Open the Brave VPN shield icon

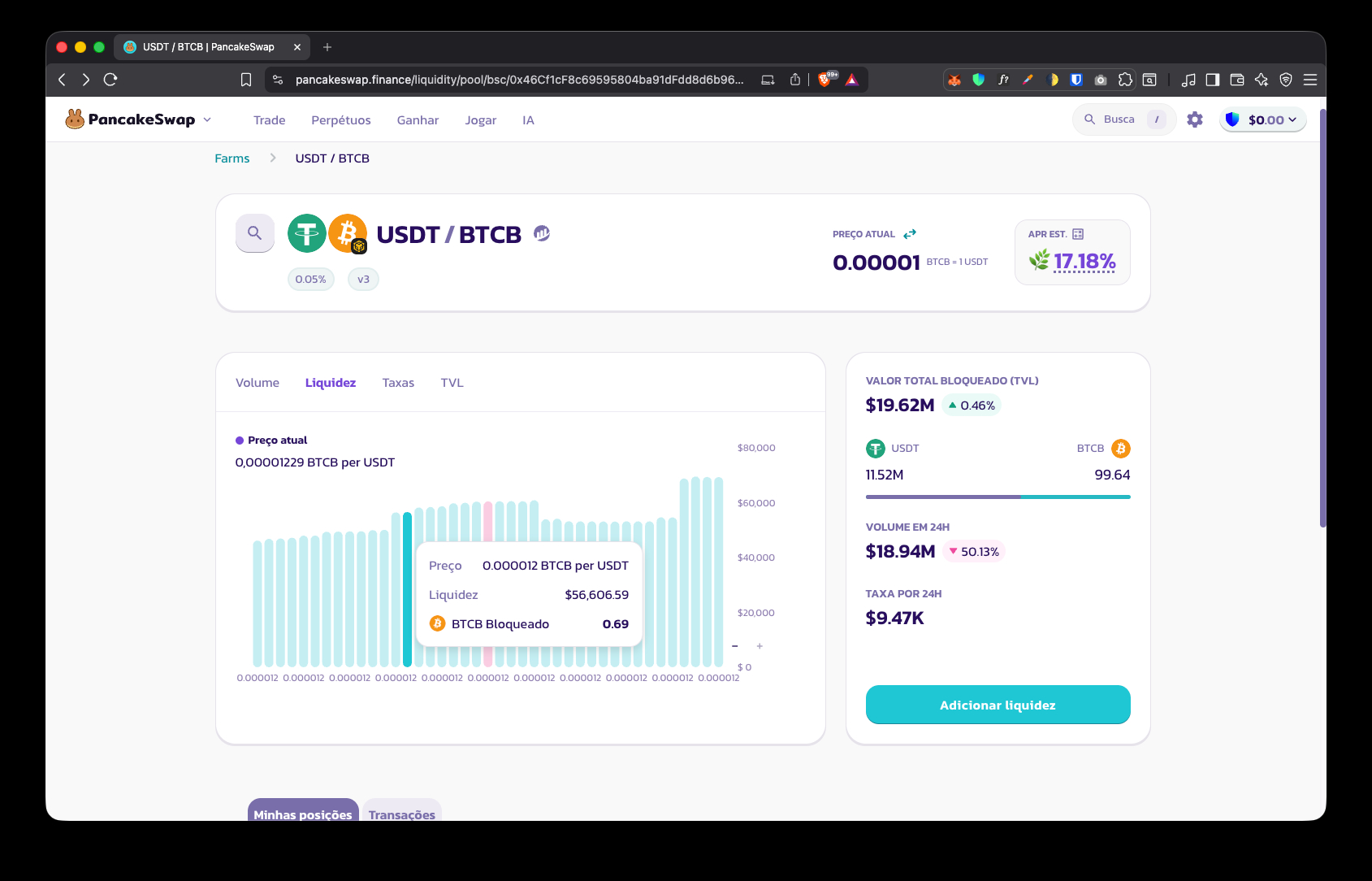click(x=1286, y=80)
